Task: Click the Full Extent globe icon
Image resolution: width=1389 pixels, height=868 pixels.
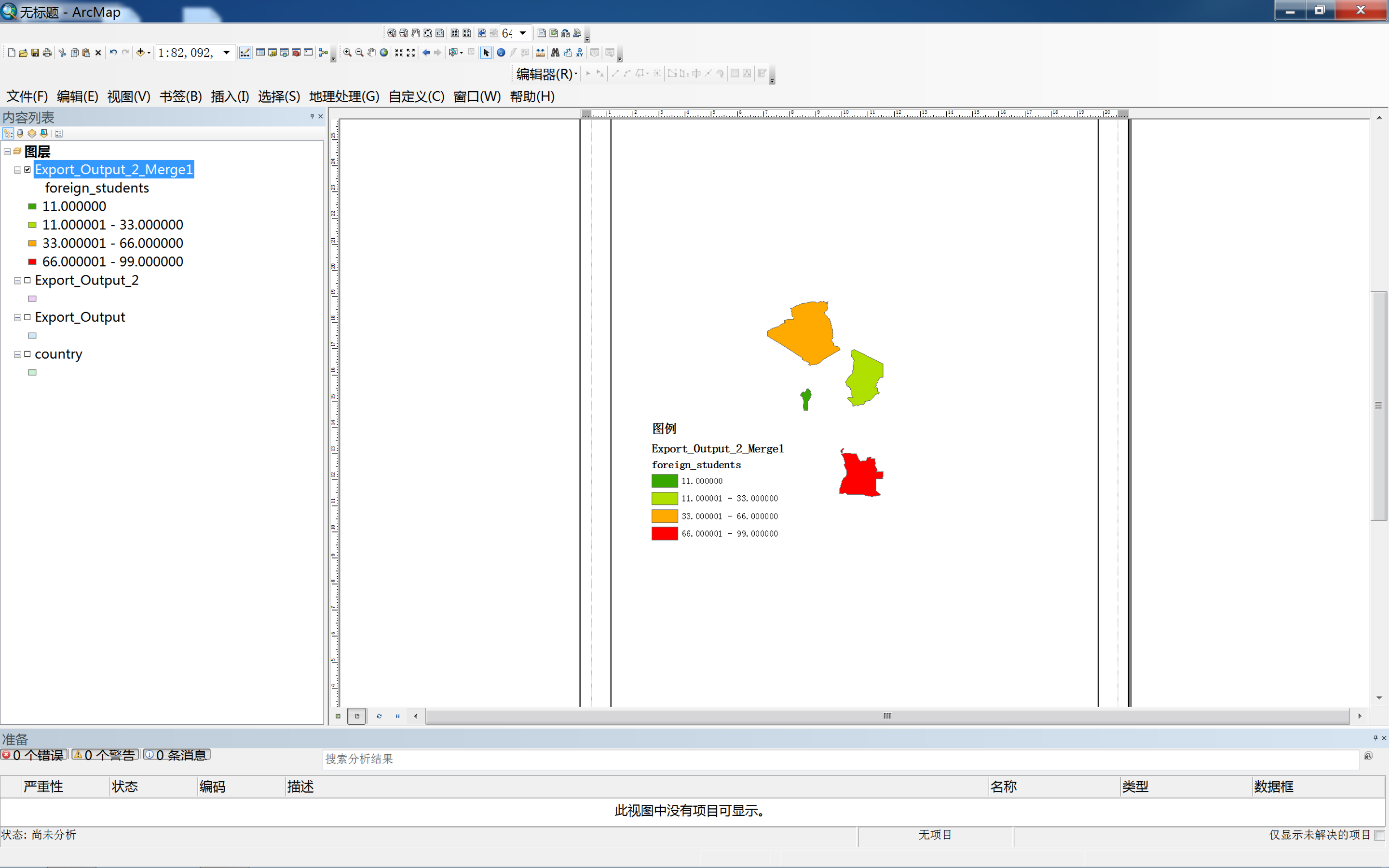Action: coord(384,53)
